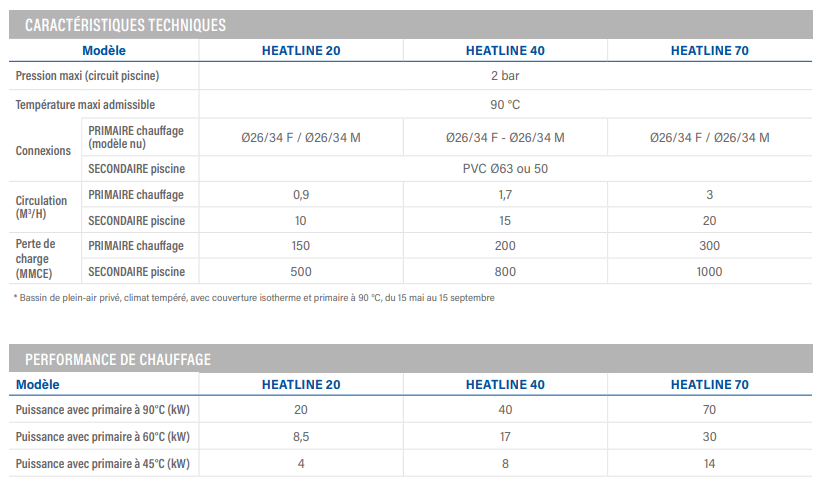Click the Connexions row label
827x502 pixels.
point(44,151)
